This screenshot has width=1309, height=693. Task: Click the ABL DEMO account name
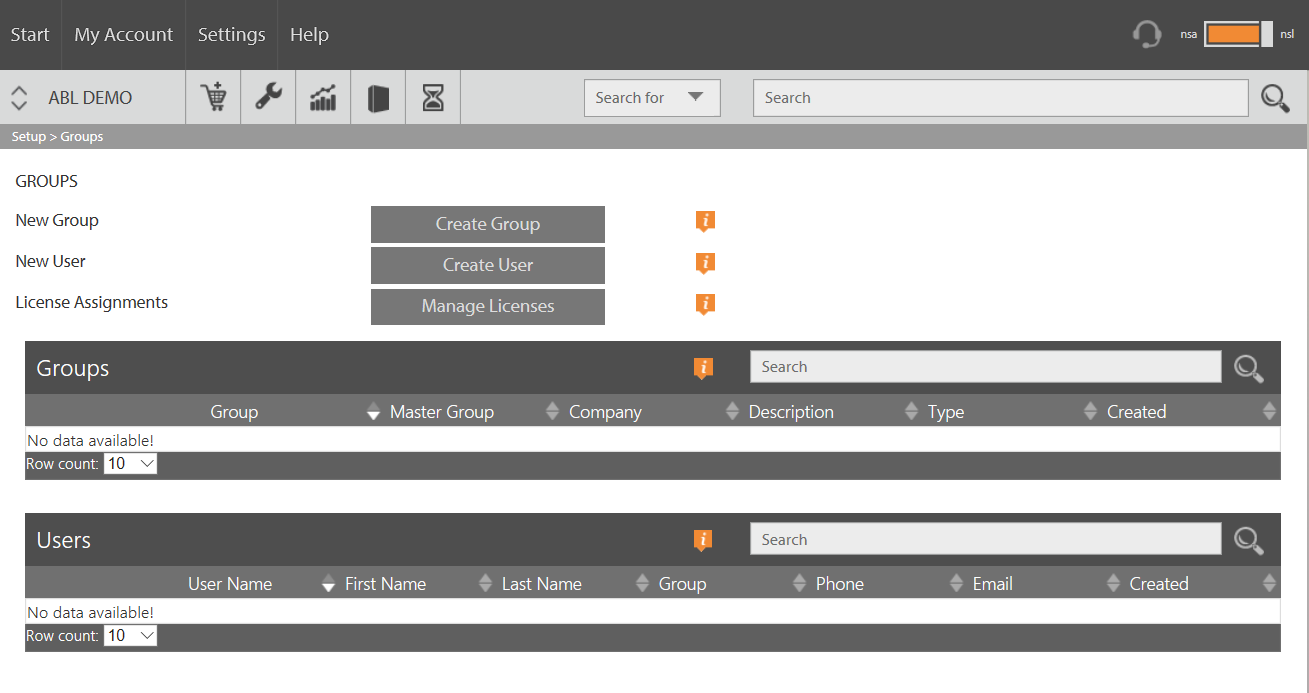pyautogui.click(x=90, y=98)
